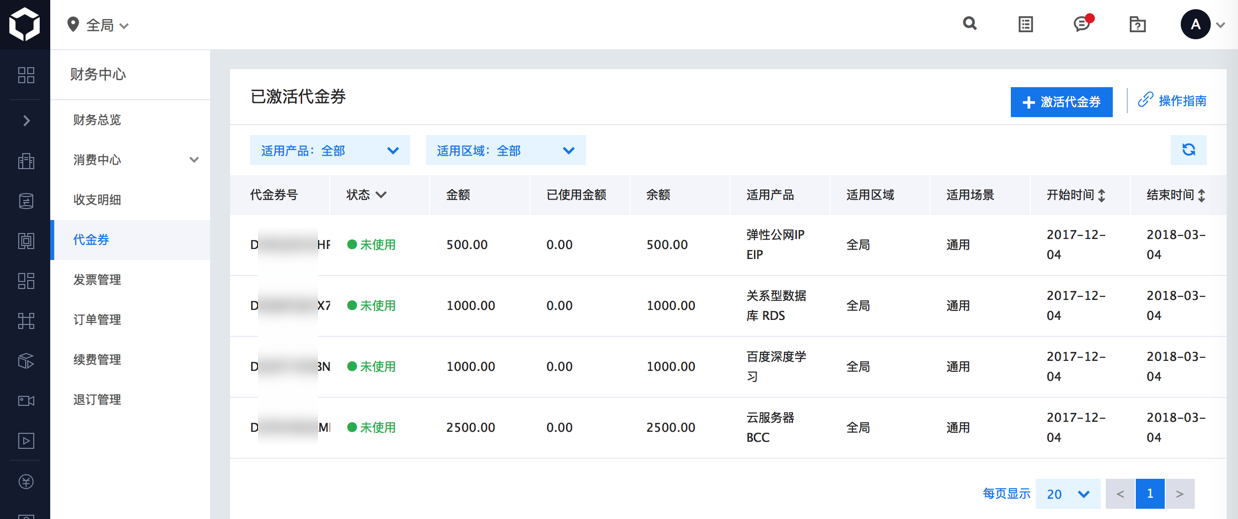Open the 适用区域 filter dropdown
This screenshot has width=1238, height=519.
click(x=505, y=151)
